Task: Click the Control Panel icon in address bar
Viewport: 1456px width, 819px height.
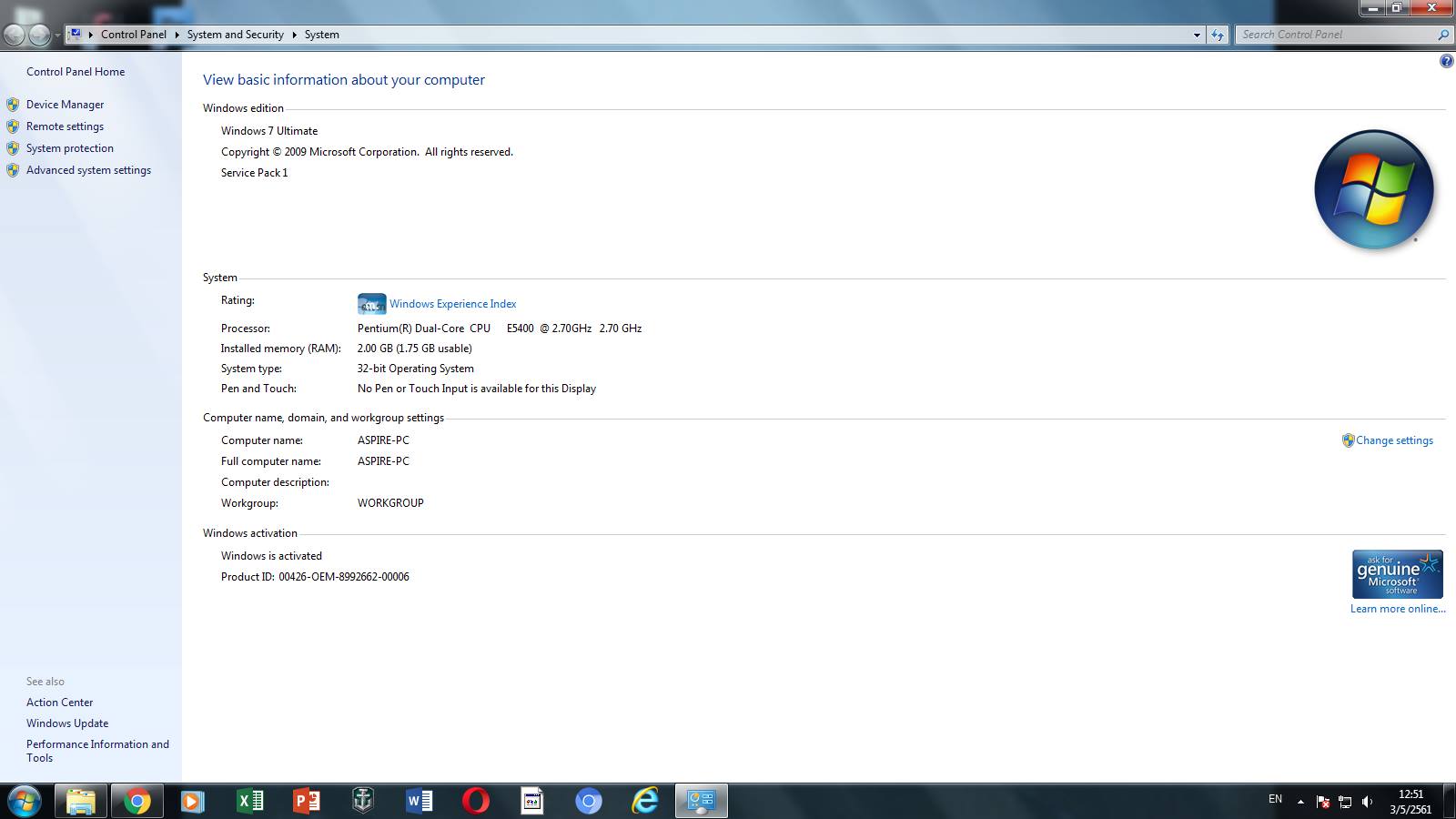Action: pos(76,35)
